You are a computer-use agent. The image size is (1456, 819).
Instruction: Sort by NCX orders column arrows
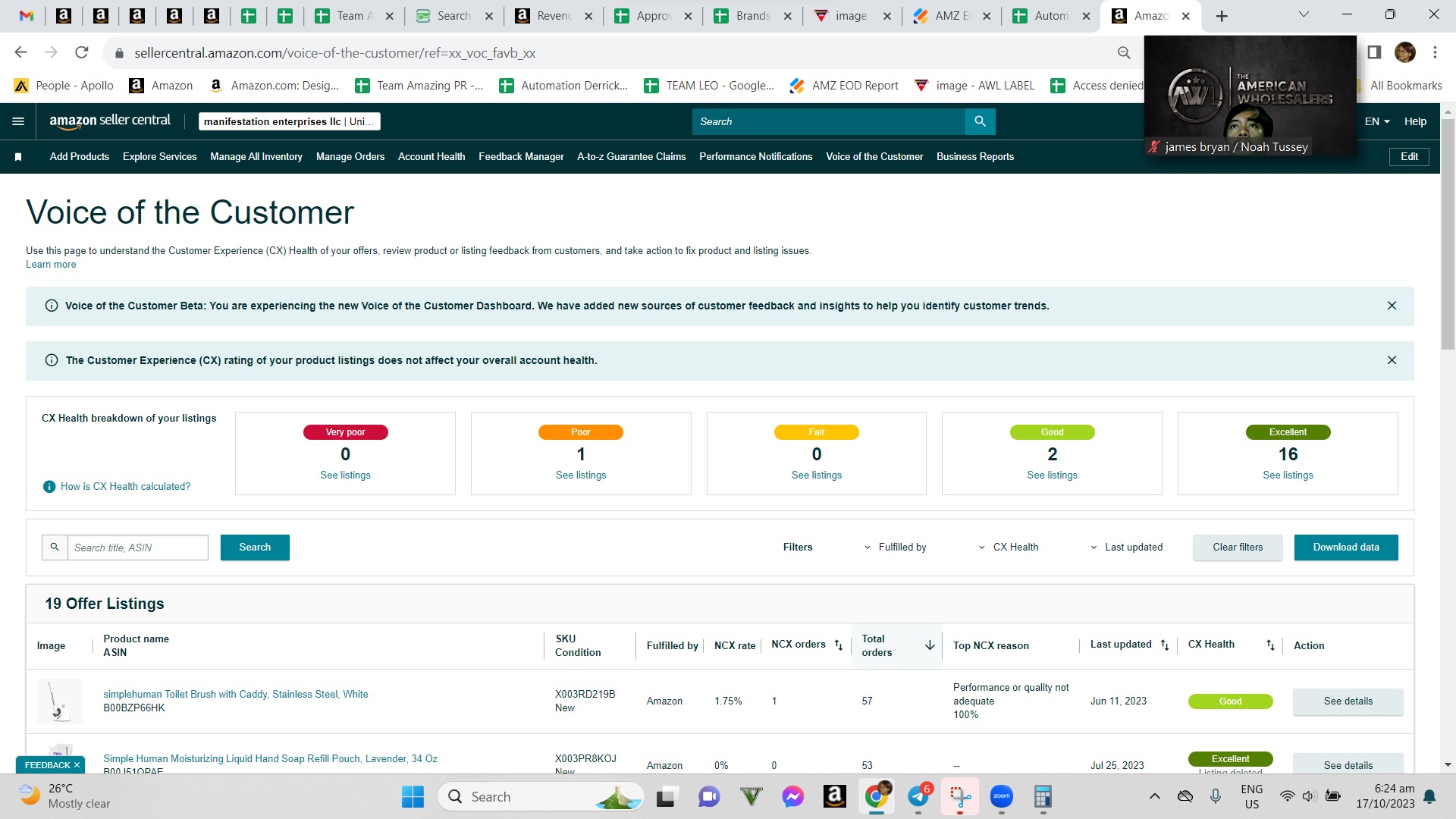tap(838, 645)
